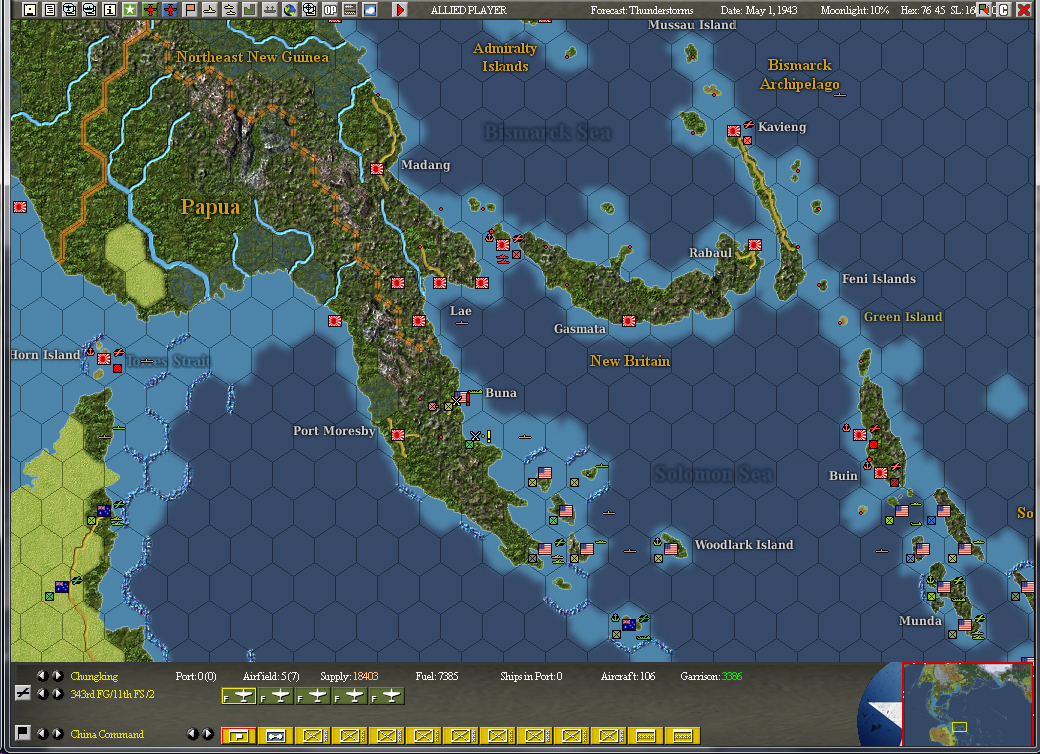Select the Japanese flag at Port Moresby

398,435
